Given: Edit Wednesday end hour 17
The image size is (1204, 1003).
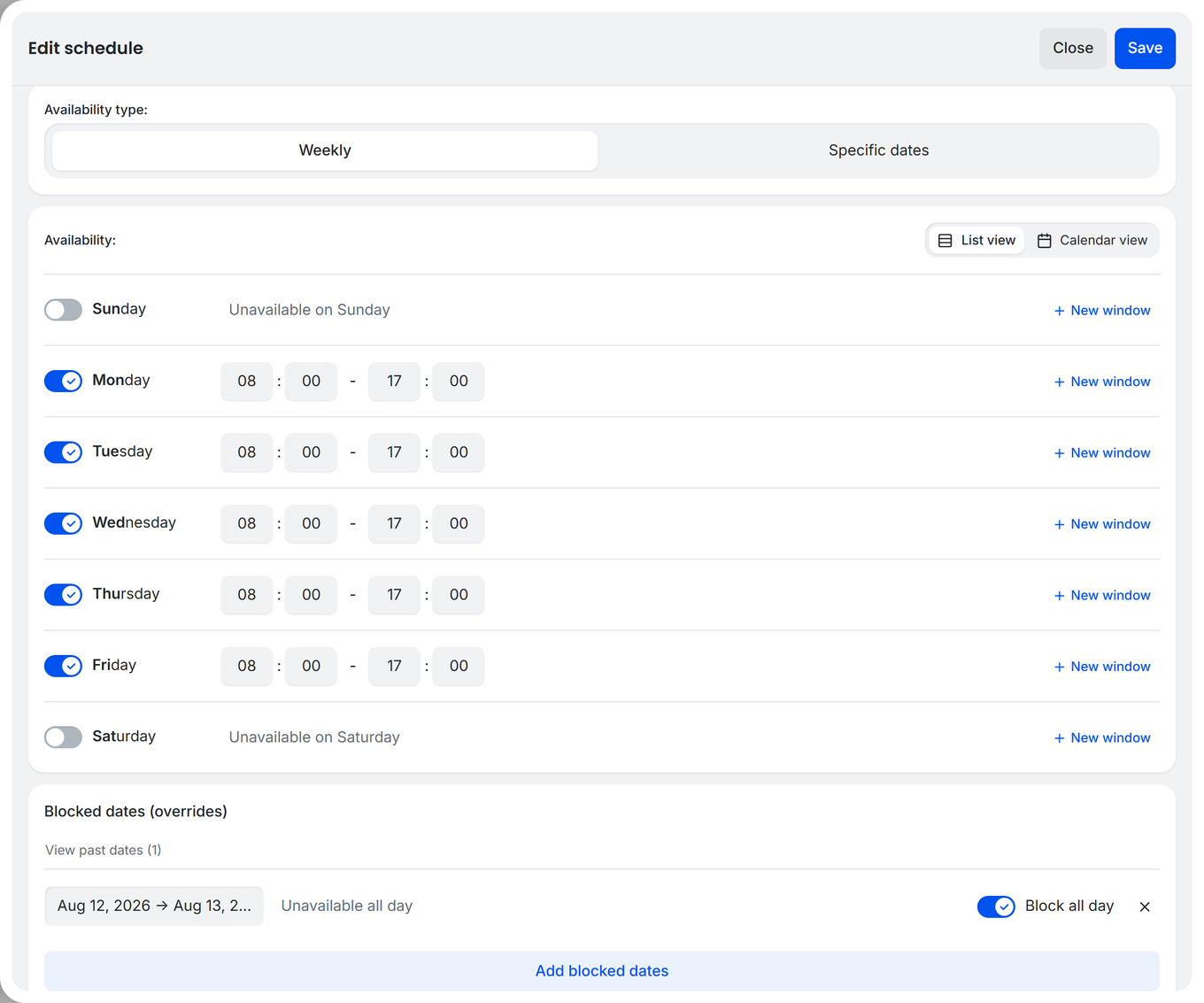Looking at the screenshot, I should point(394,524).
